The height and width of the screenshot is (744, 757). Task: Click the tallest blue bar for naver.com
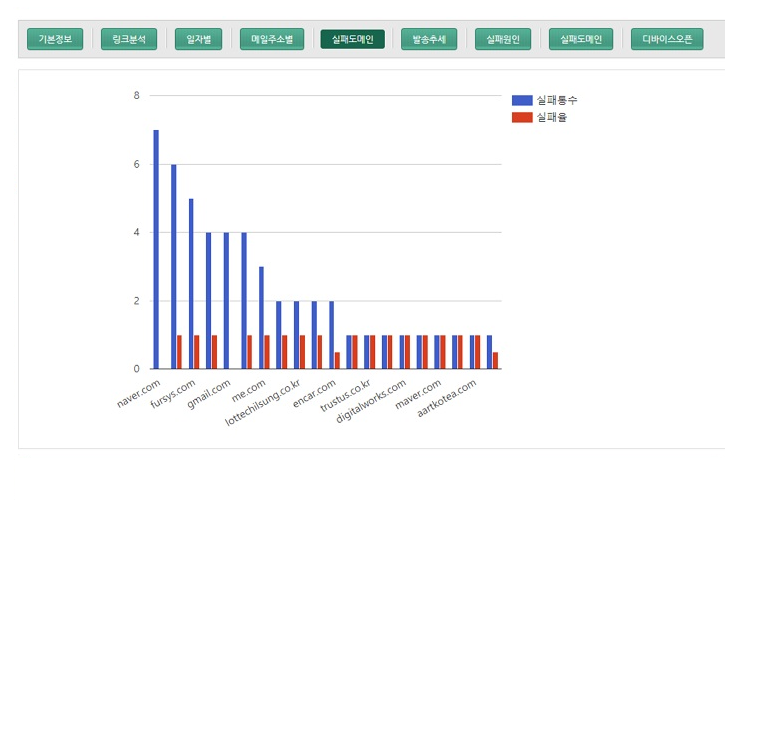(x=156, y=249)
